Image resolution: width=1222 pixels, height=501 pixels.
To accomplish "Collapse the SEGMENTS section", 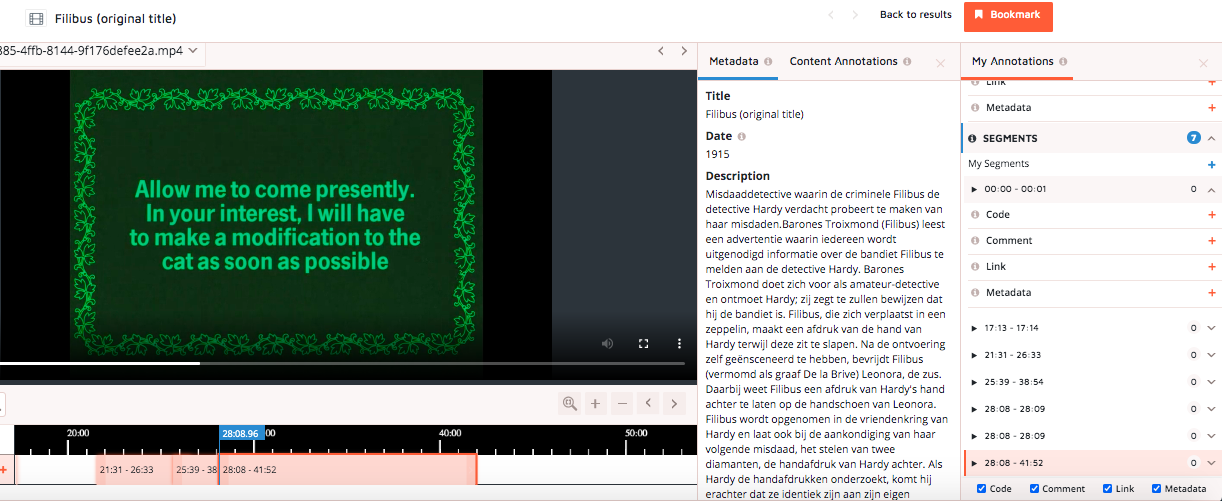I will point(1211,138).
